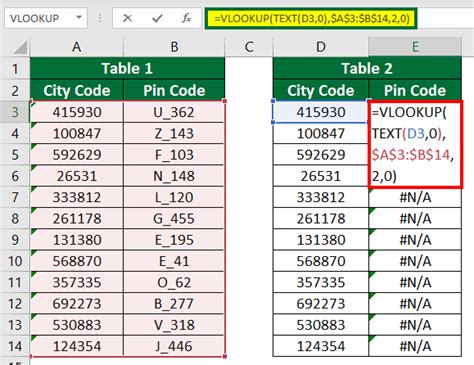The image size is (474, 365).
Task: Select cell containing N_148
Action: pos(174,176)
